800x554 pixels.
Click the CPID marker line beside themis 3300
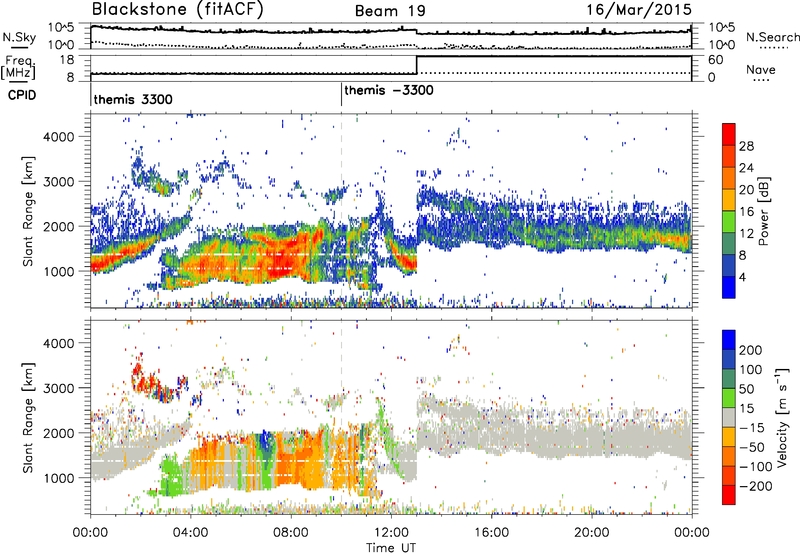[x=91, y=94]
